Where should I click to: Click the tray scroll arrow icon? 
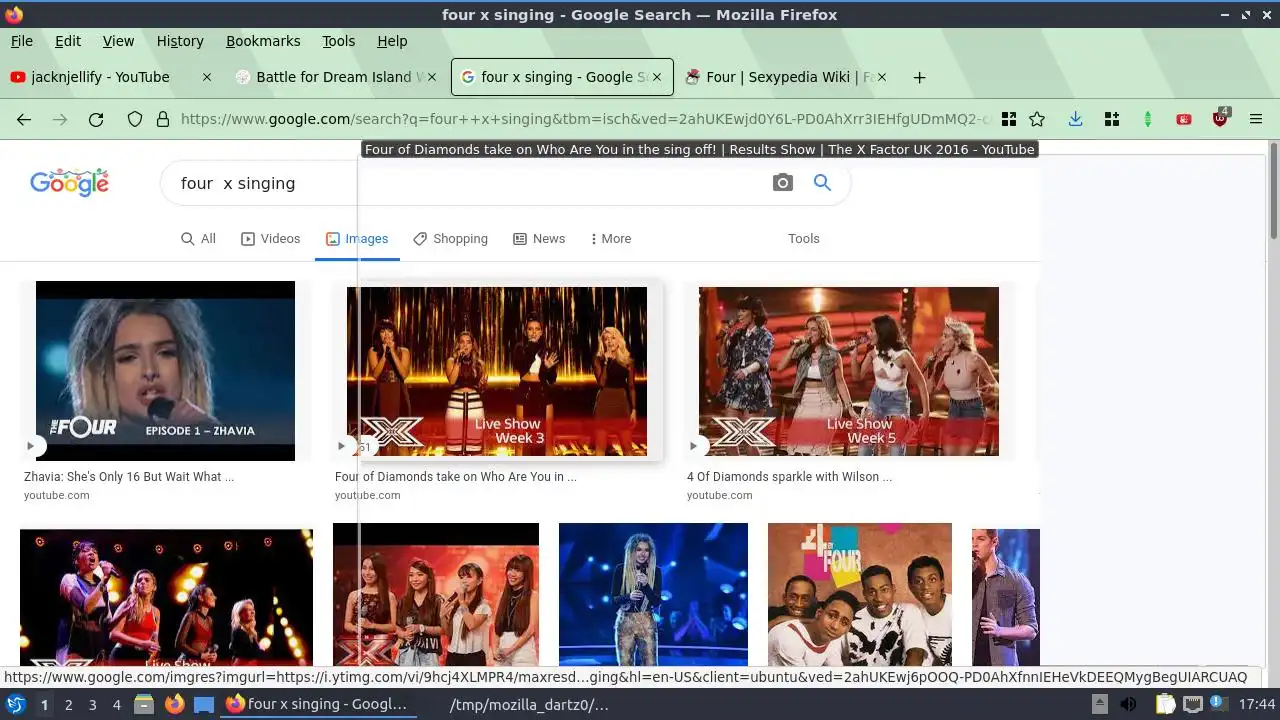pyautogui.click(x=1099, y=704)
